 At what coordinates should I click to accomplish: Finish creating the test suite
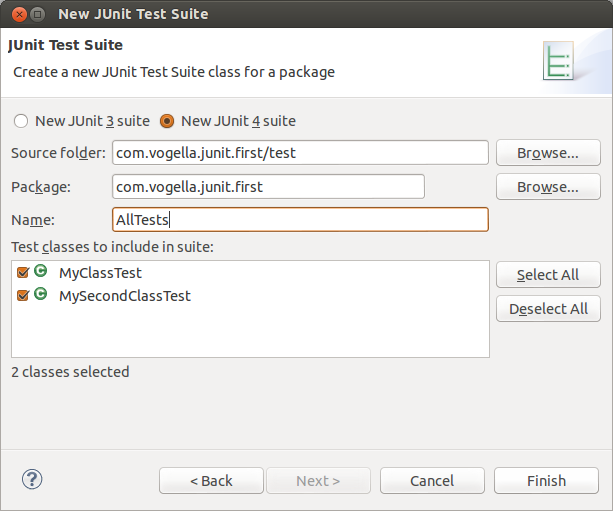coord(546,481)
